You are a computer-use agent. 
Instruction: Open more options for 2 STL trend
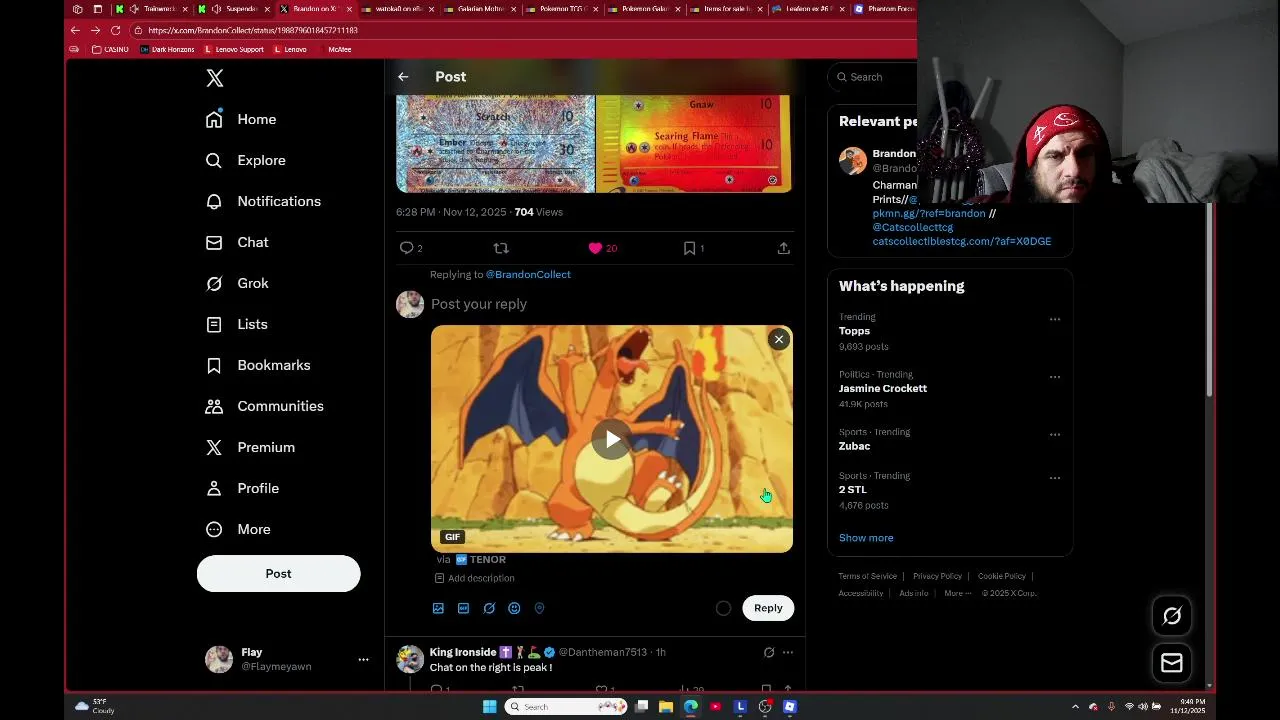[x=1054, y=478]
